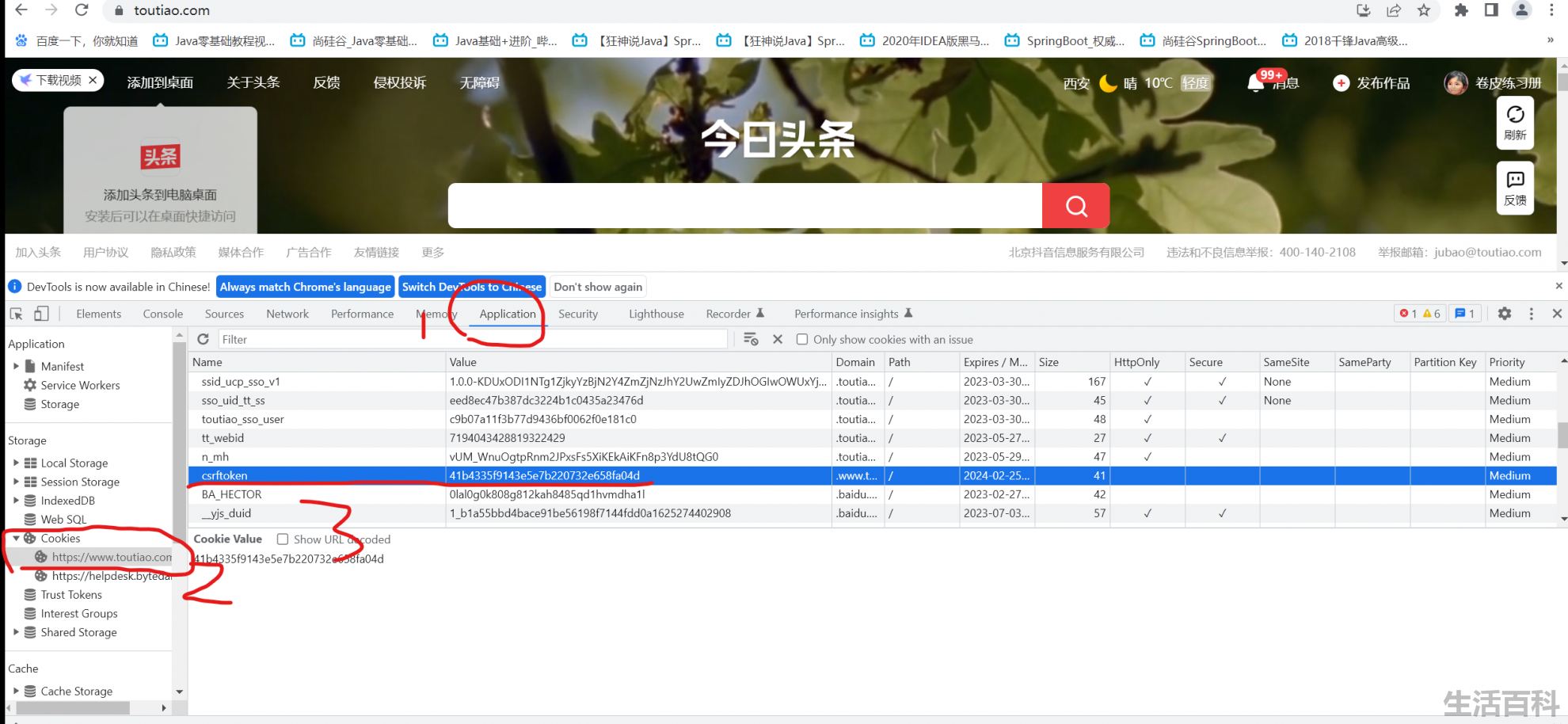Click the browser share icon
Screen dimensions: 1568x724
click(1393, 10)
